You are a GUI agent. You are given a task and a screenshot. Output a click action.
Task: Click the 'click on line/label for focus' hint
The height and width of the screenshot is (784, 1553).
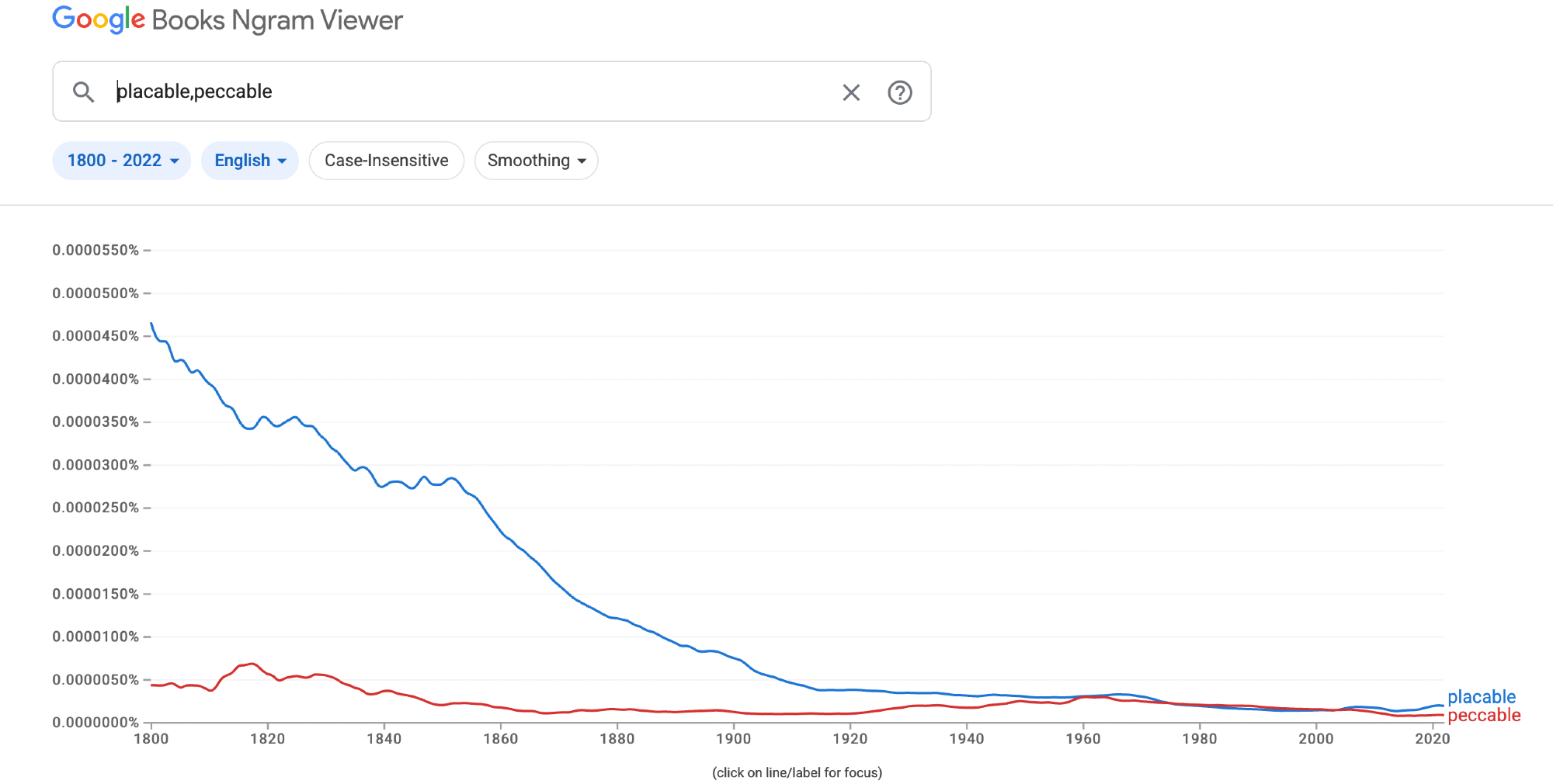click(797, 772)
